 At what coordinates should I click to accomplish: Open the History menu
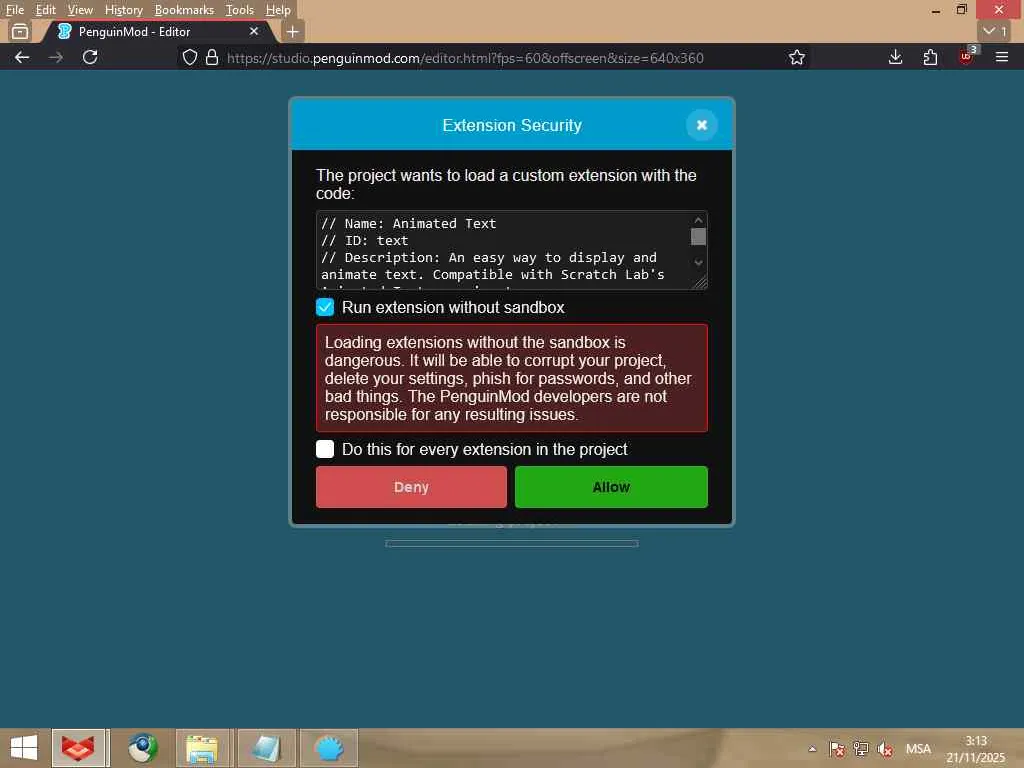pos(123,10)
